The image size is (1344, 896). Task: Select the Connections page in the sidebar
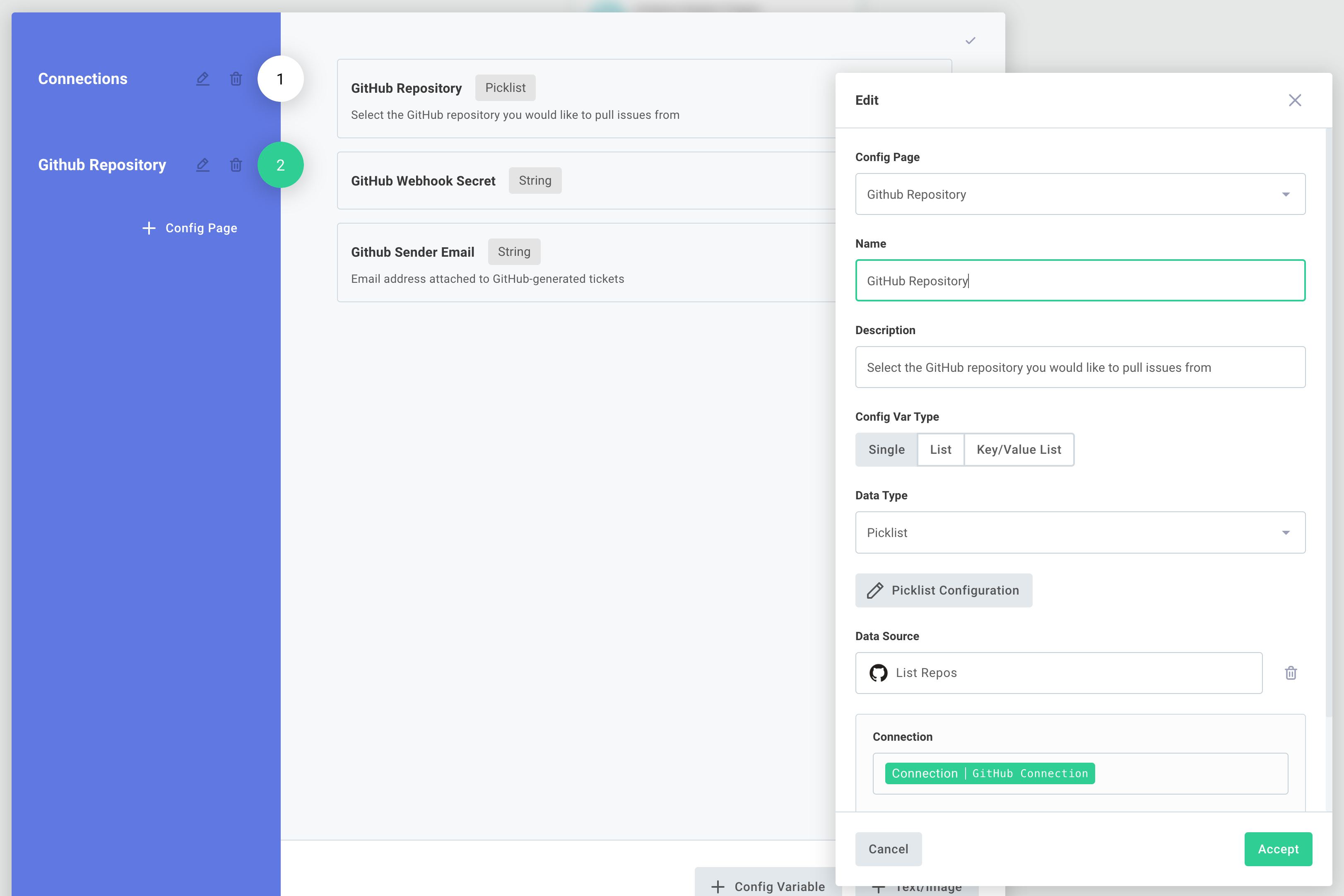point(83,78)
